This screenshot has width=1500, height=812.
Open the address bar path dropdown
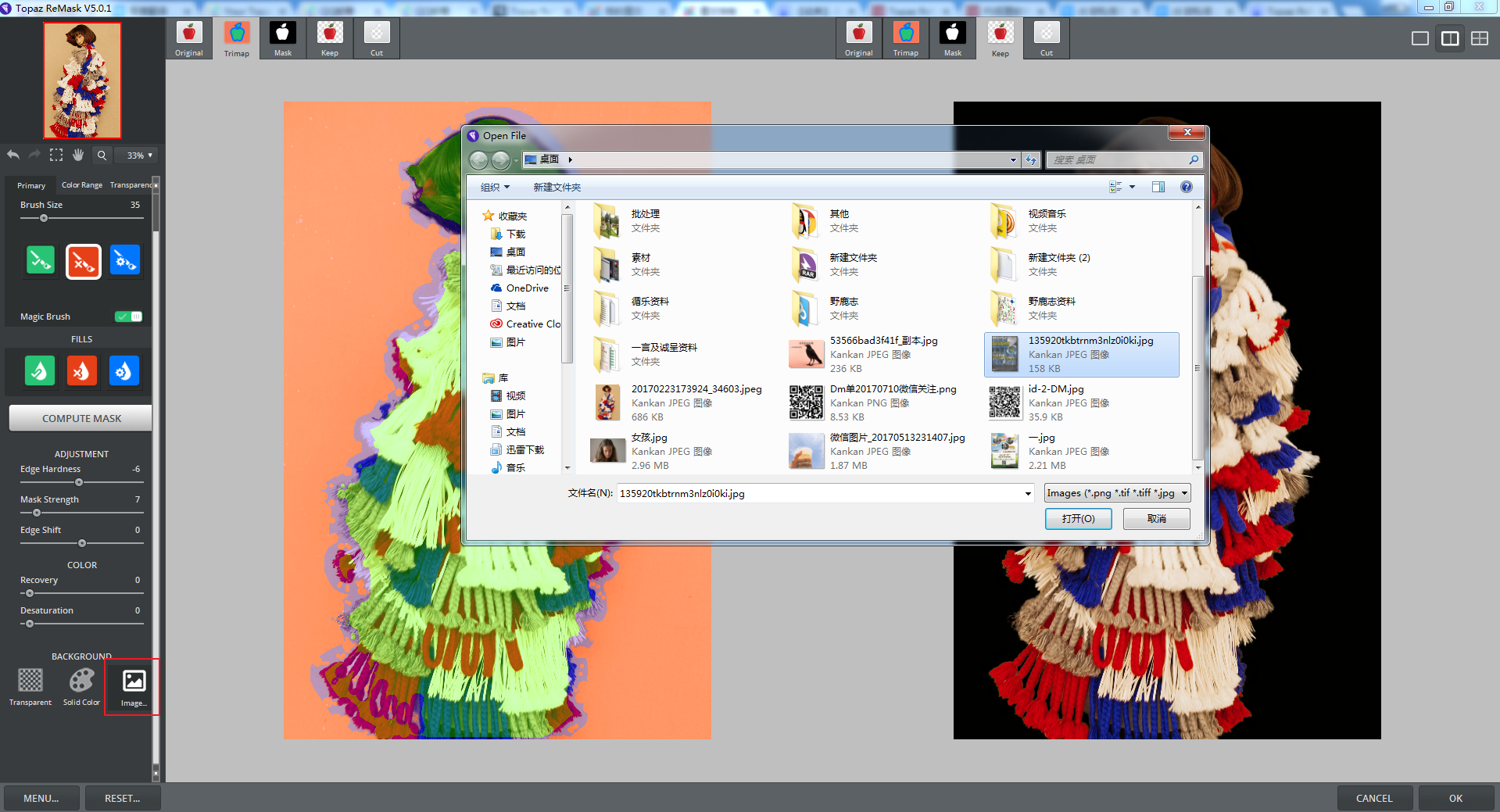(1013, 159)
